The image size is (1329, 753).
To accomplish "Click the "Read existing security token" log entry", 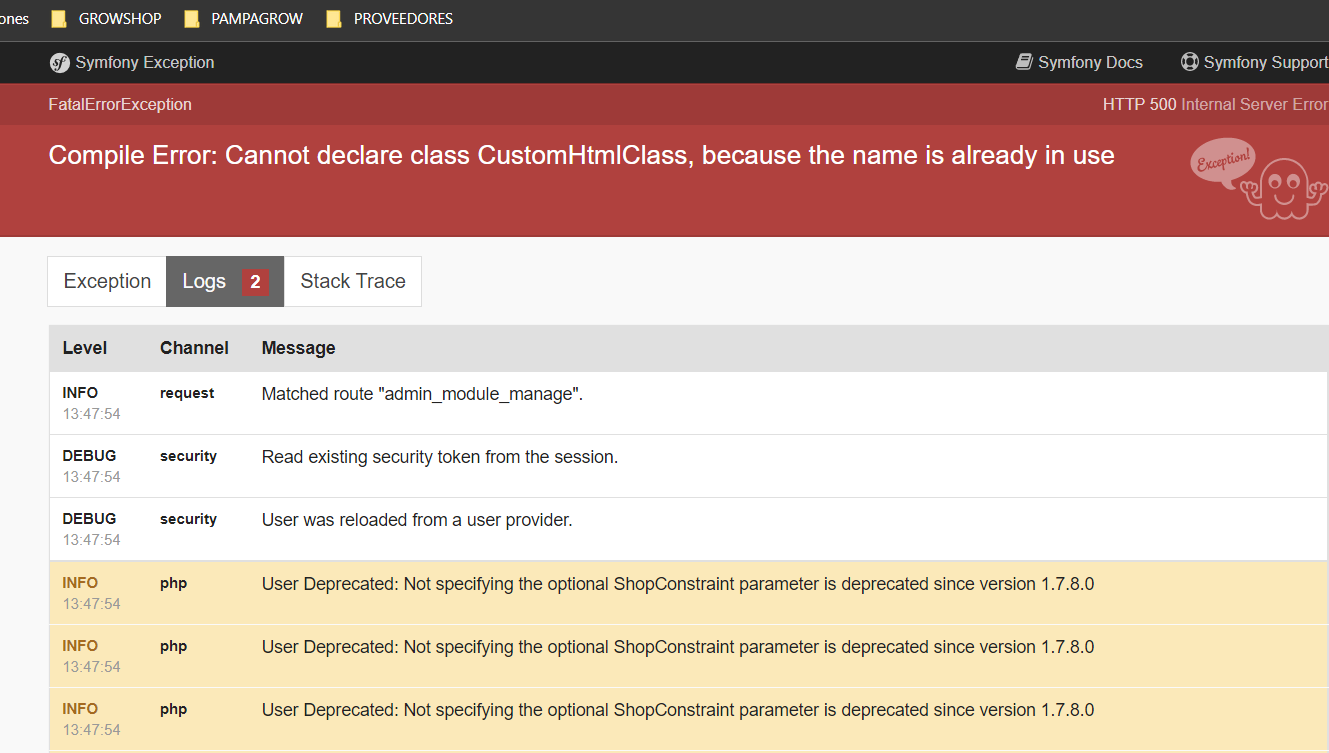I will (440, 457).
